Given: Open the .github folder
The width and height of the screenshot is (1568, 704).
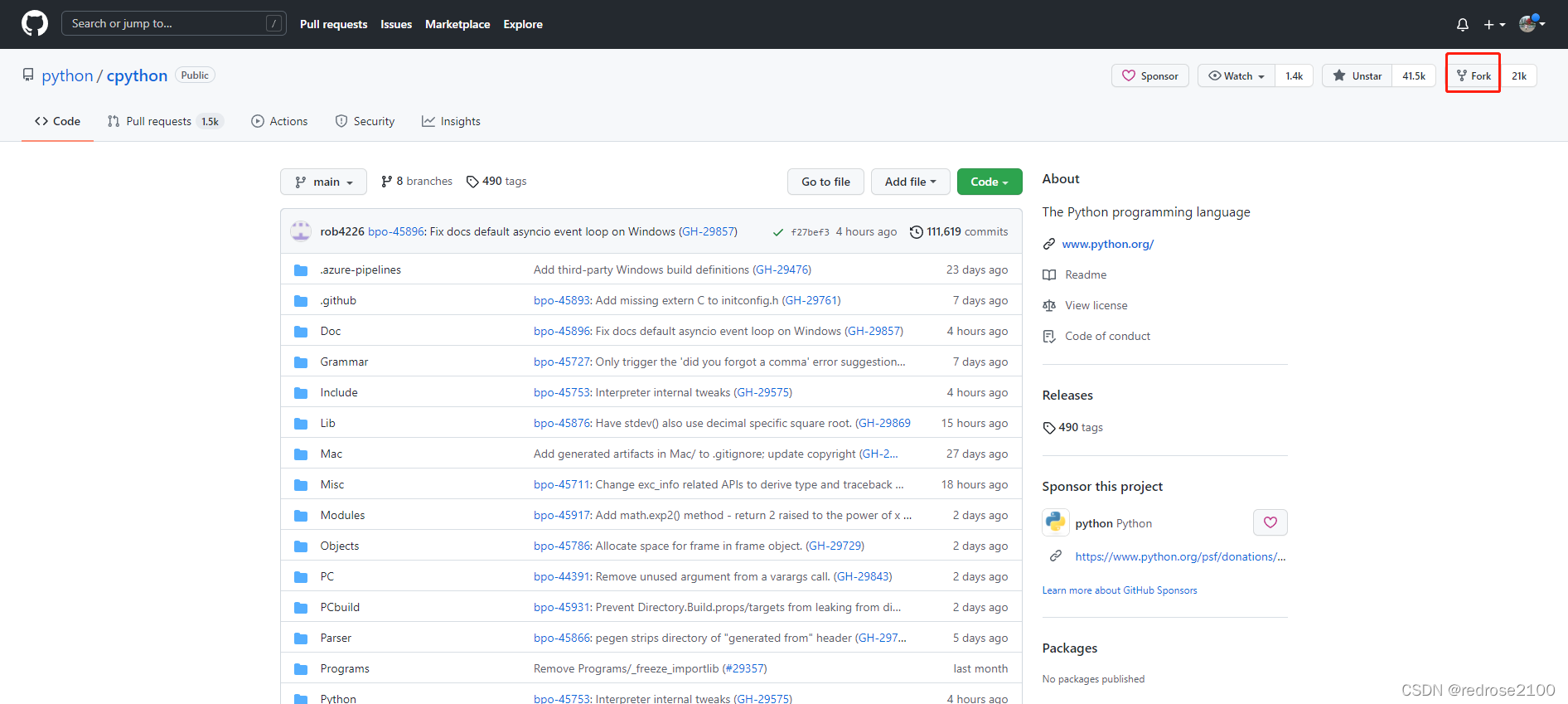Looking at the screenshot, I should click(x=338, y=300).
